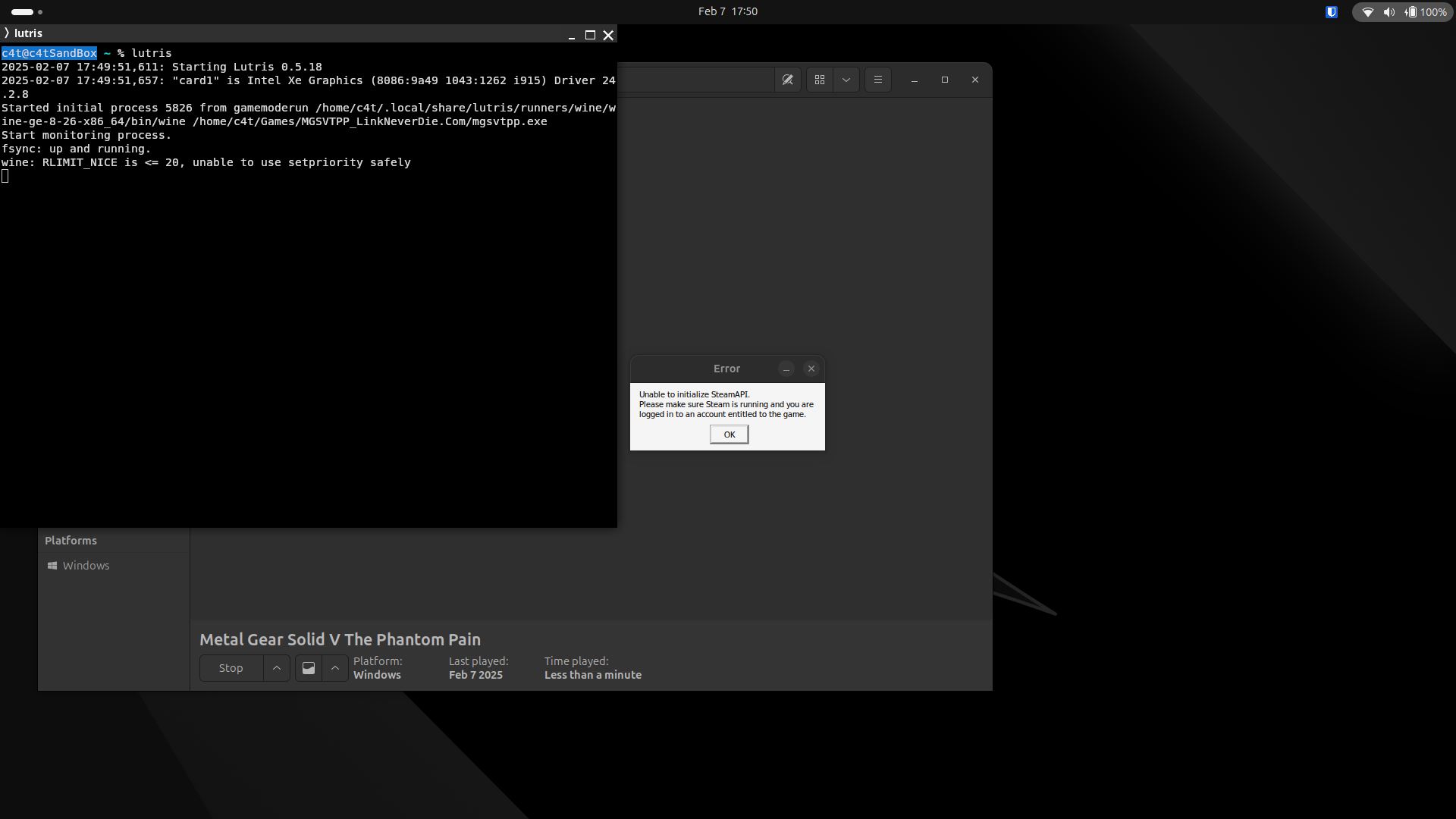Select the search/filter icon in Lutris toolbar

(789, 80)
